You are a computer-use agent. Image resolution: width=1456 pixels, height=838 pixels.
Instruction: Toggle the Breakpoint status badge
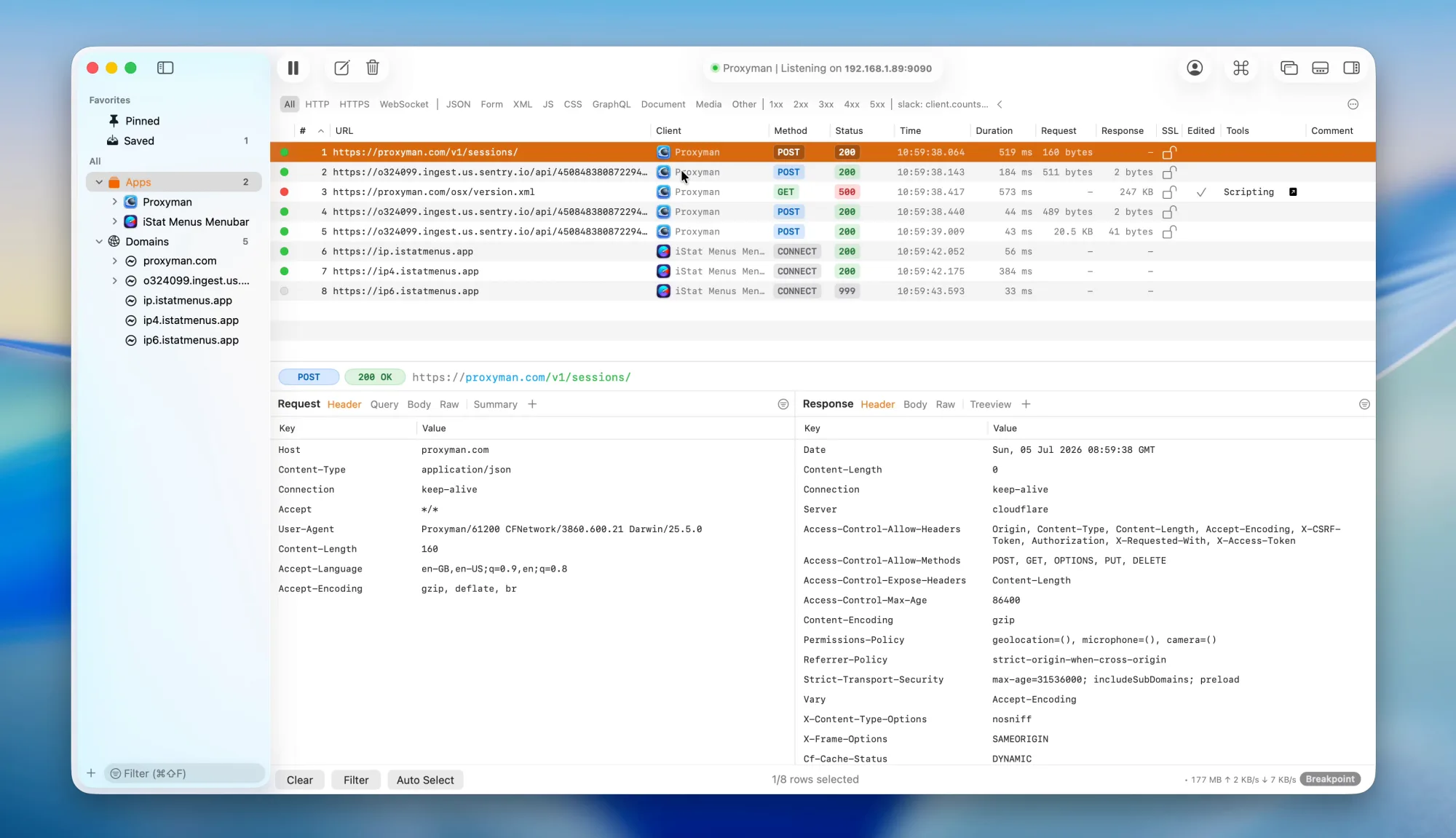tap(1330, 779)
